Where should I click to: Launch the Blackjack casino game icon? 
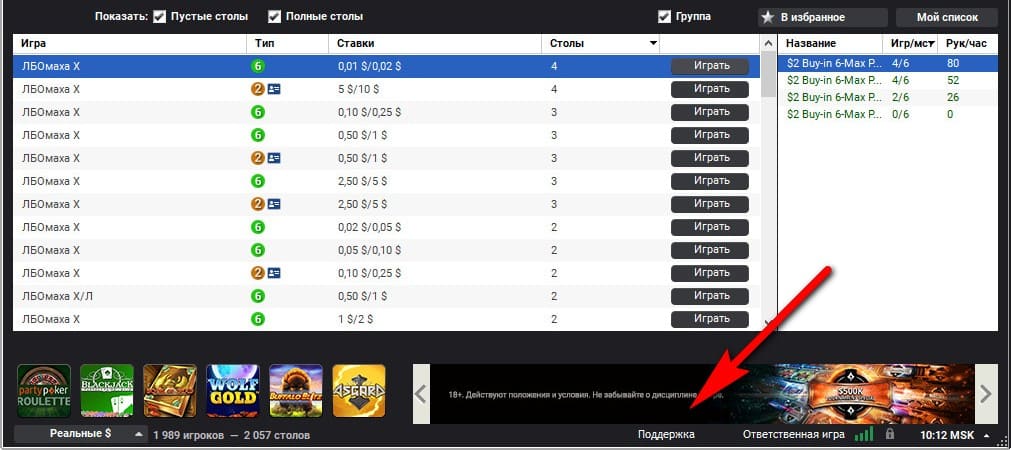click(x=107, y=391)
